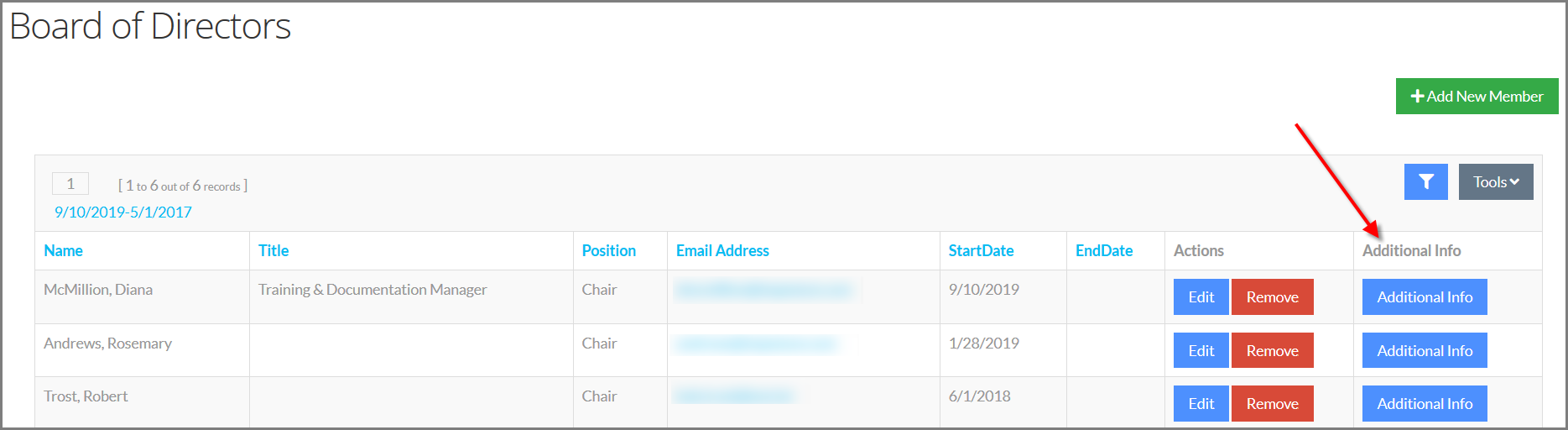
Task: Sort by the StartDate column header
Action: (x=981, y=250)
